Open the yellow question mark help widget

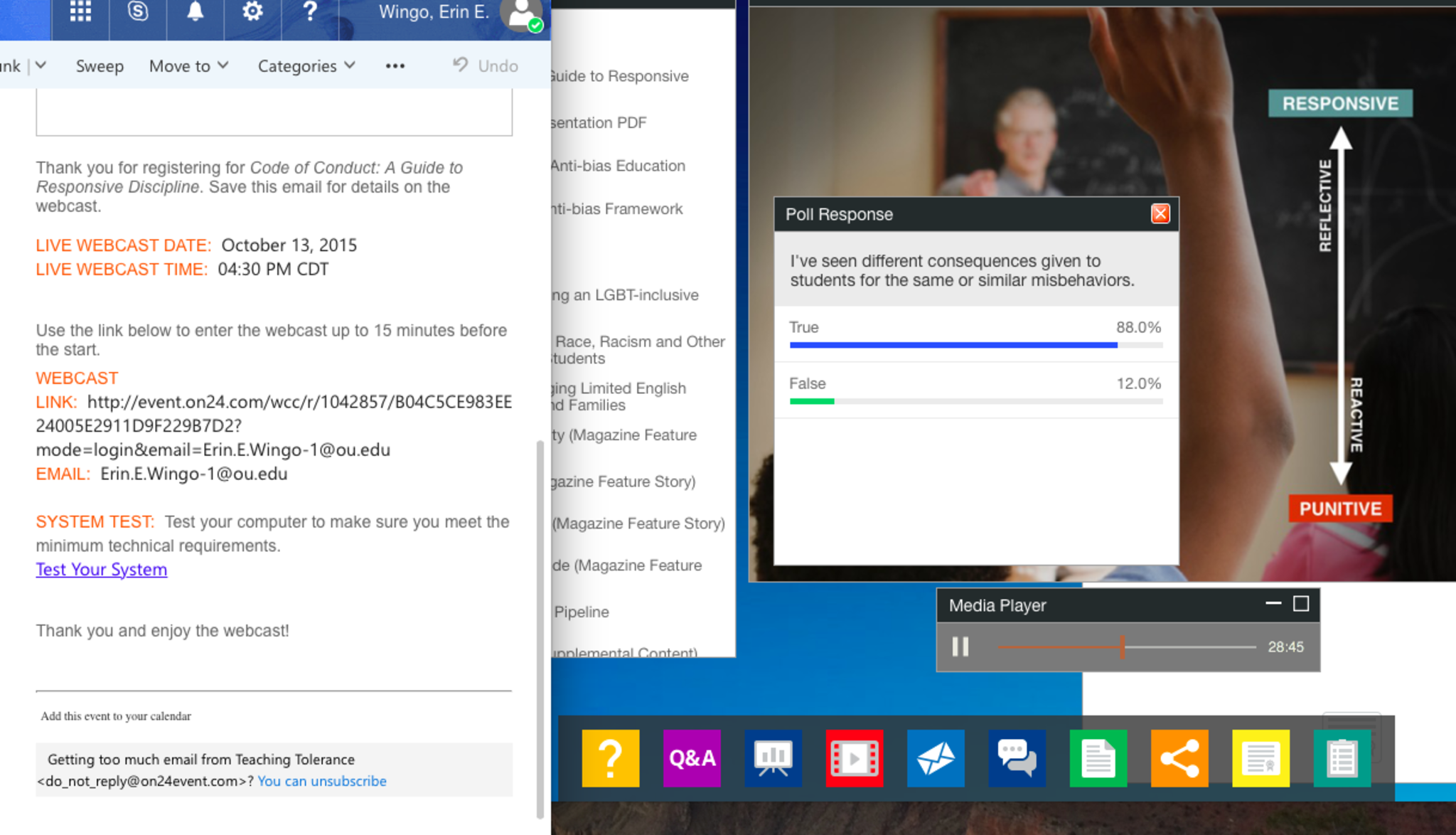(x=610, y=758)
